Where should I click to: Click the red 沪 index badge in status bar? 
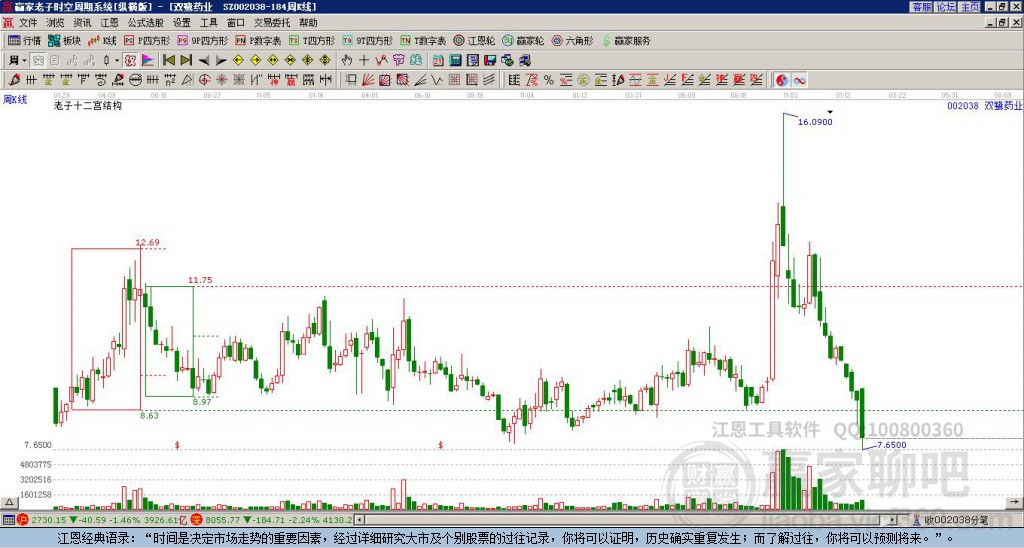(x=23, y=520)
